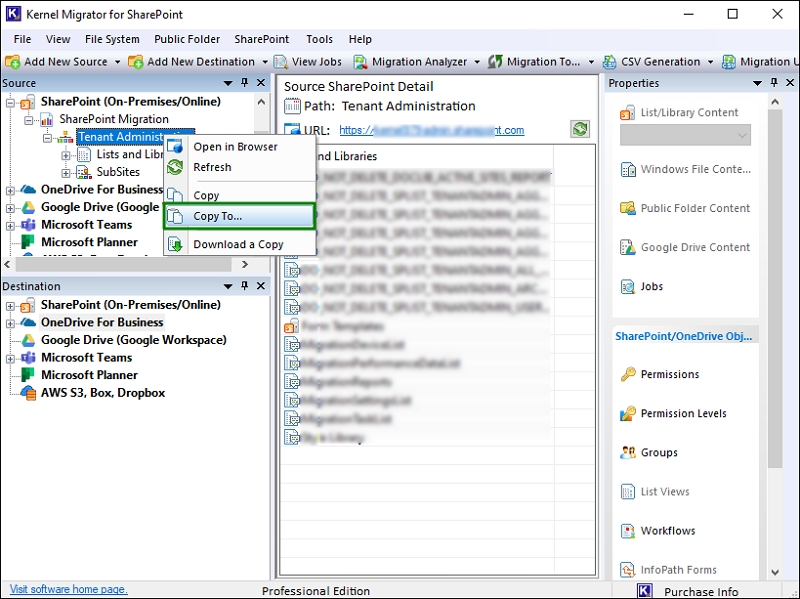Image resolution: width=800 pixels, height=599 pixels.
Task: Open the Public Folder menu
Action: [x=187, y=39]
